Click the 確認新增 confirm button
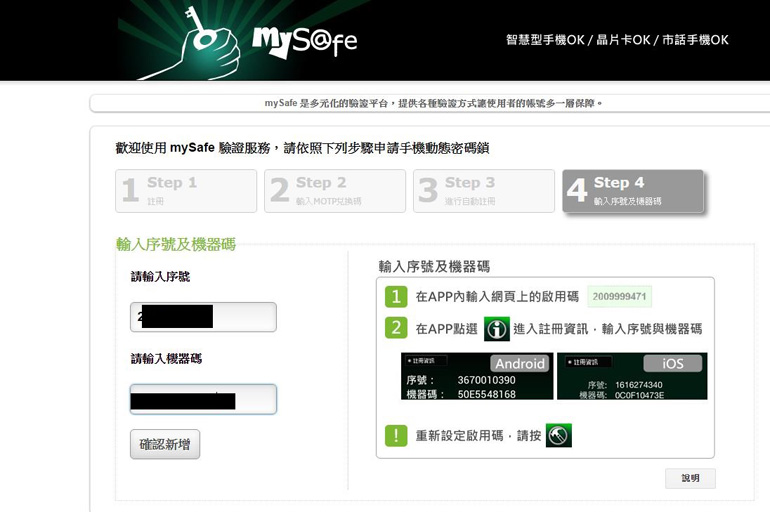The width and height of the screenshot is (770, 512). click(165, 444)
